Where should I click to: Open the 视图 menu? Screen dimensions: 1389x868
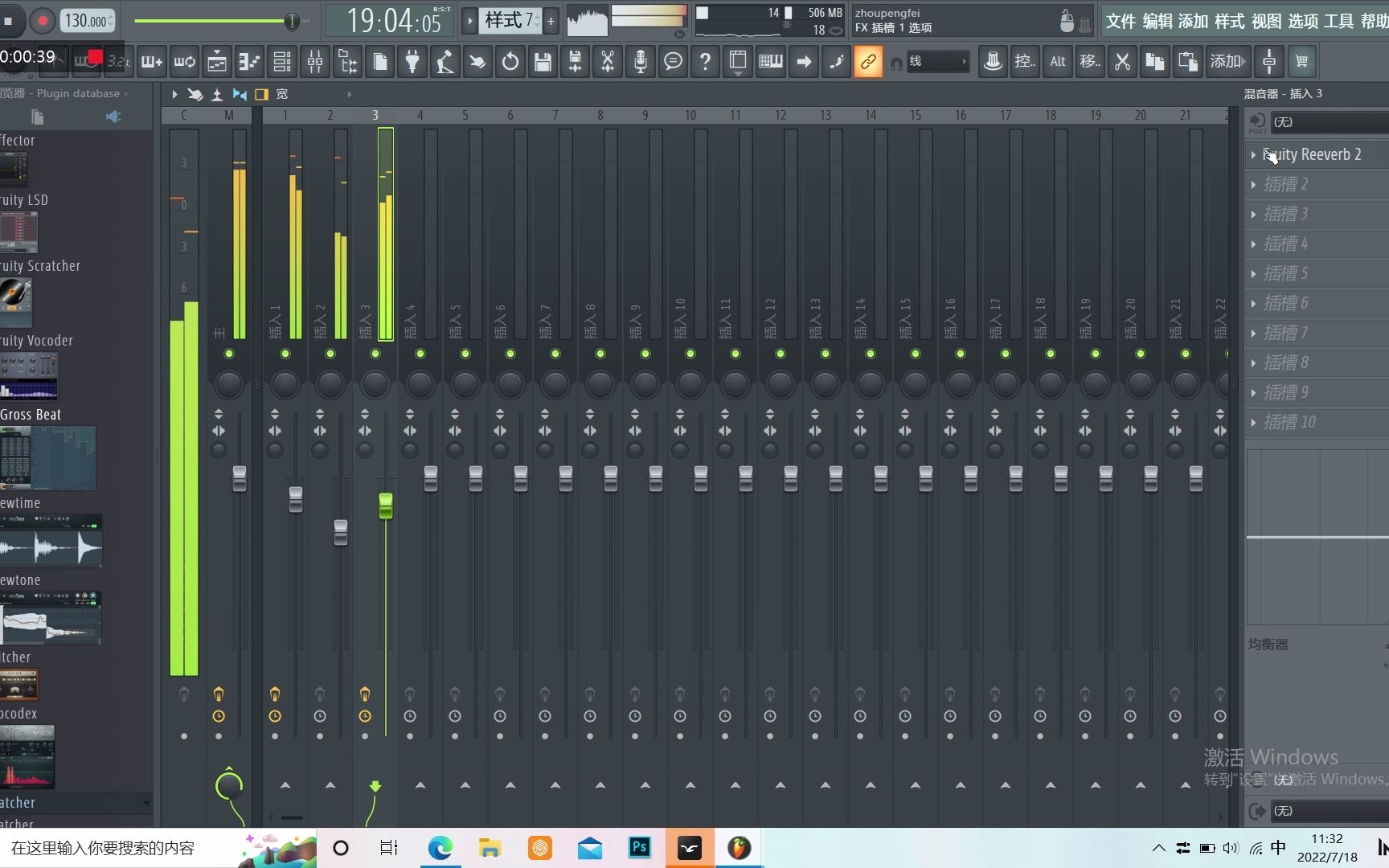(x=1267, y=22)
